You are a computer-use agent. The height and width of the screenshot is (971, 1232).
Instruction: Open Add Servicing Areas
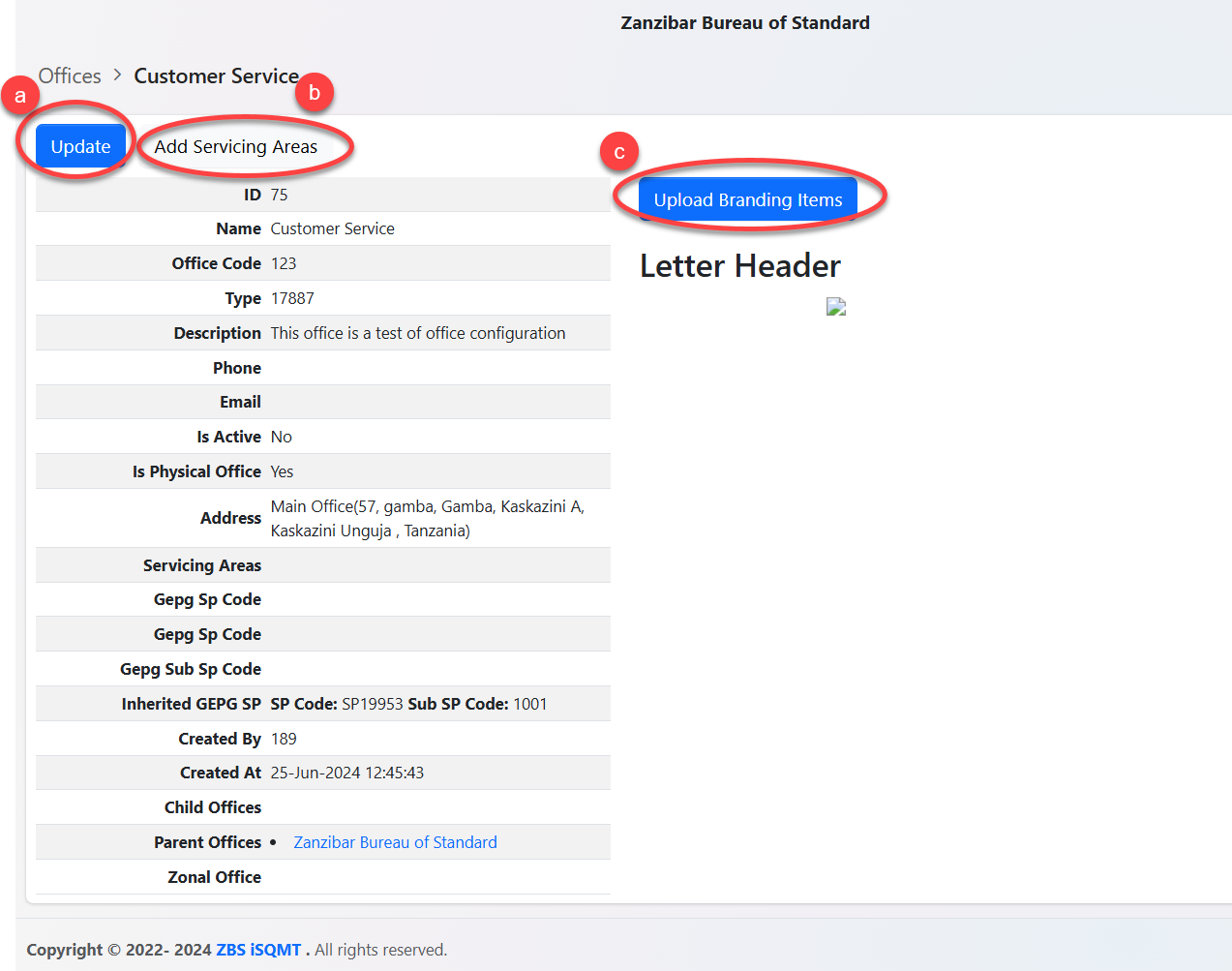click(236, 147)
